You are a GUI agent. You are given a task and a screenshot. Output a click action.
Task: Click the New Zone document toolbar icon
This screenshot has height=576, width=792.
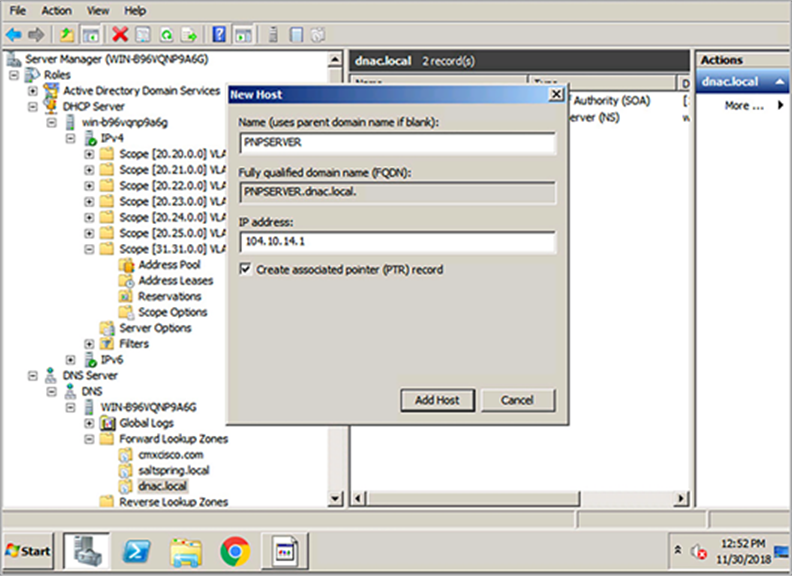tap(296, 35)
